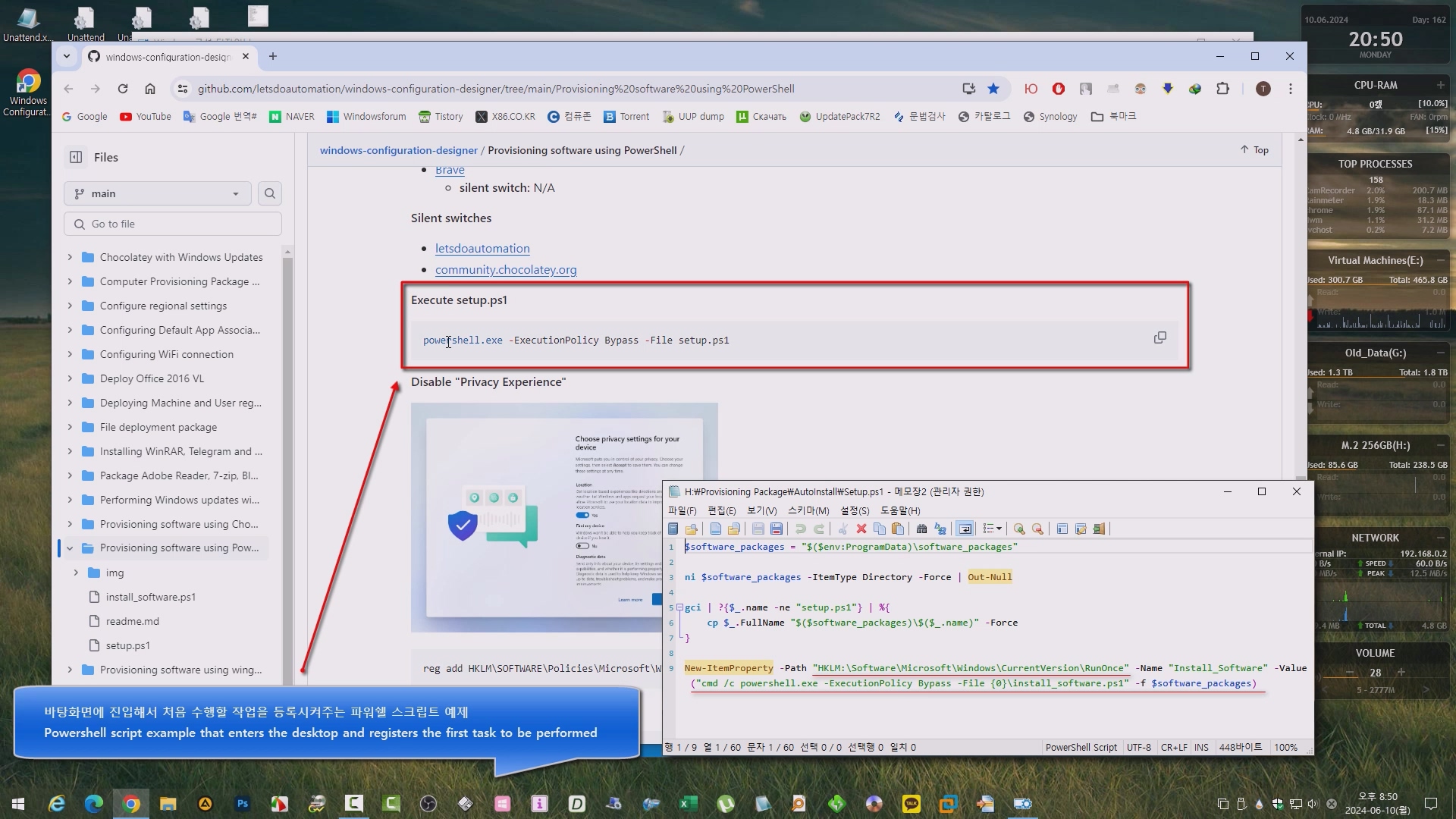This screenshot has width=1456, height=819.
Task: Open File Explorer from the taskbar
Action: pyautogui.click(x=168, y=804)
